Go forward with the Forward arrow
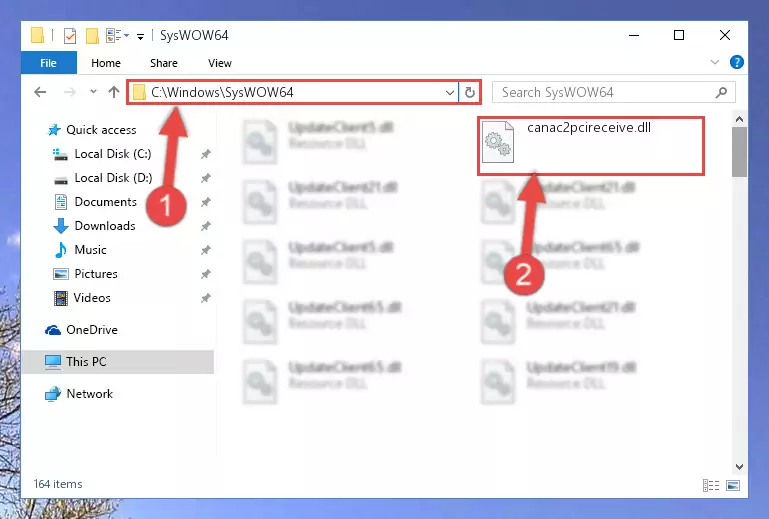 click(x=70, y=92)
